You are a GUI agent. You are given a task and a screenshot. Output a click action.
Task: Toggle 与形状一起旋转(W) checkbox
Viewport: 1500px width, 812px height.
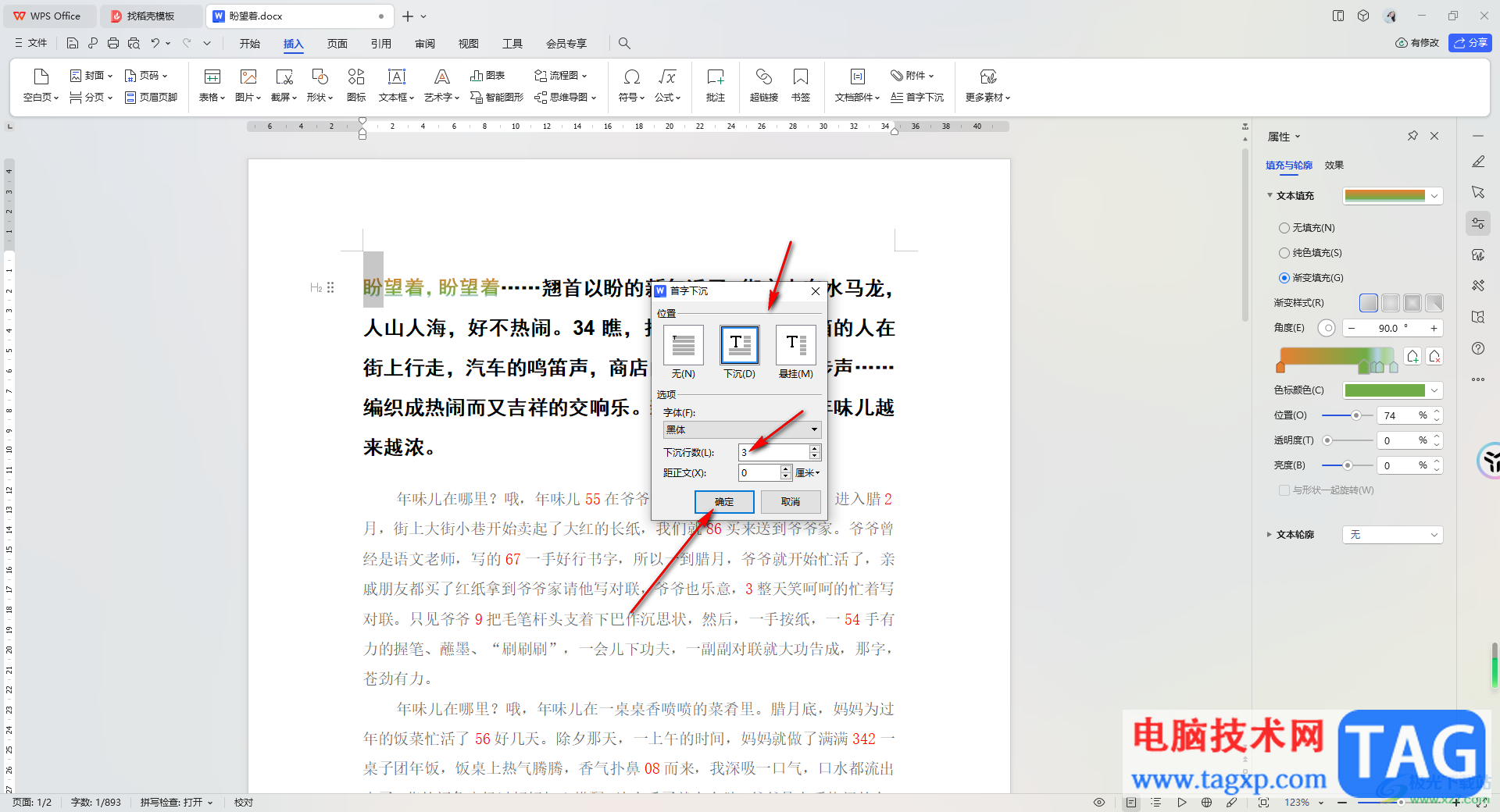click(x=1284, y=490)
